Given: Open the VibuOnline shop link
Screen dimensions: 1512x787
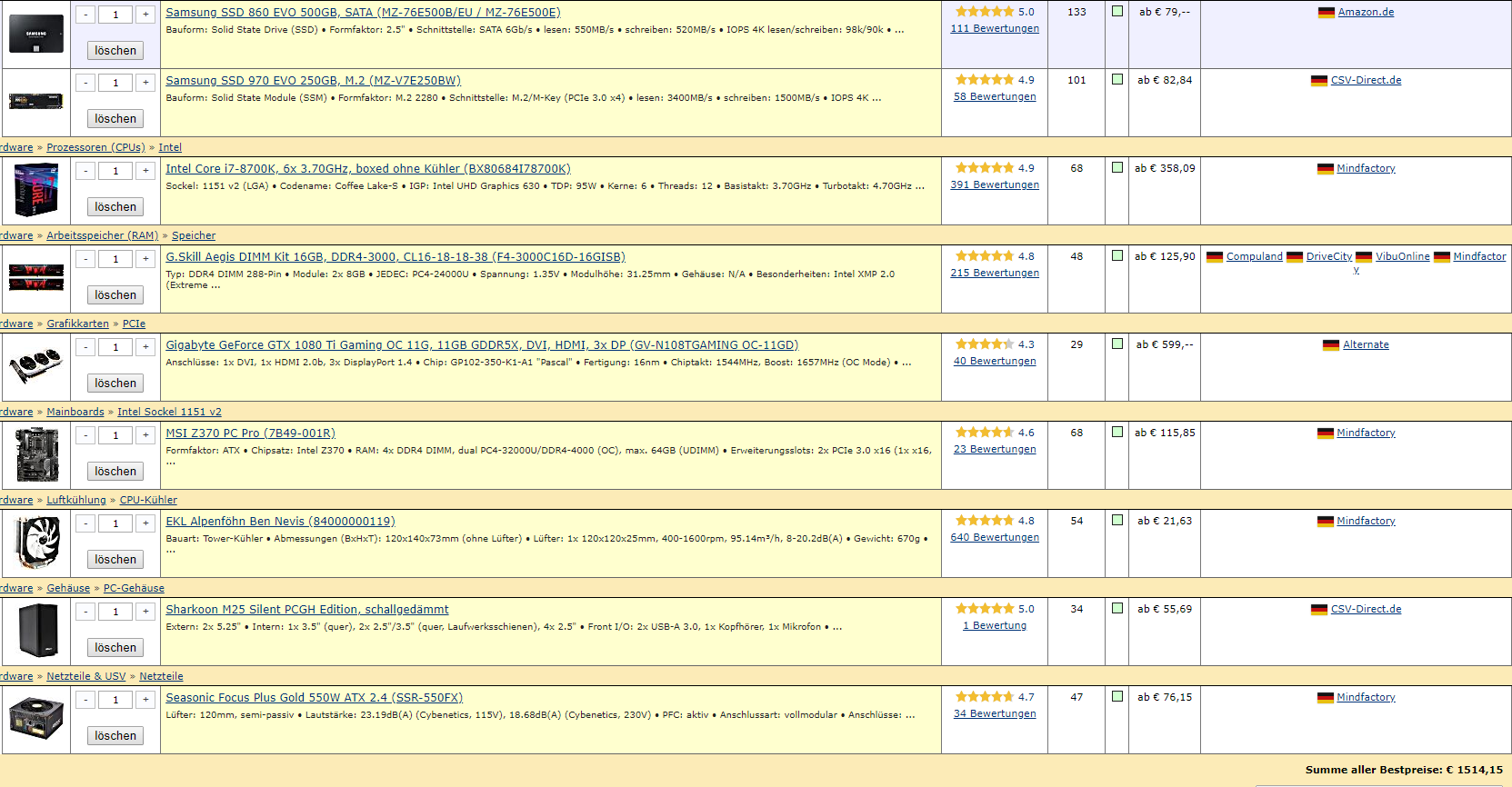Looking at the screenshot, I should (x=1402, y=256).
